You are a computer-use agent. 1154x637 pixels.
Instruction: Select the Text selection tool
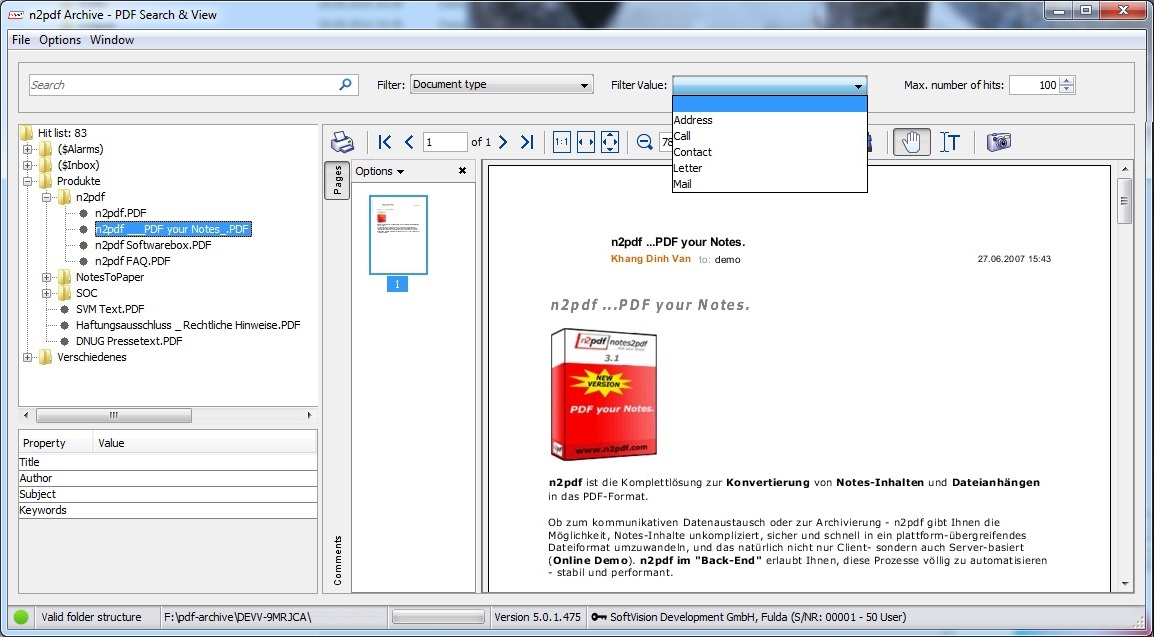(x=950, y=141)
